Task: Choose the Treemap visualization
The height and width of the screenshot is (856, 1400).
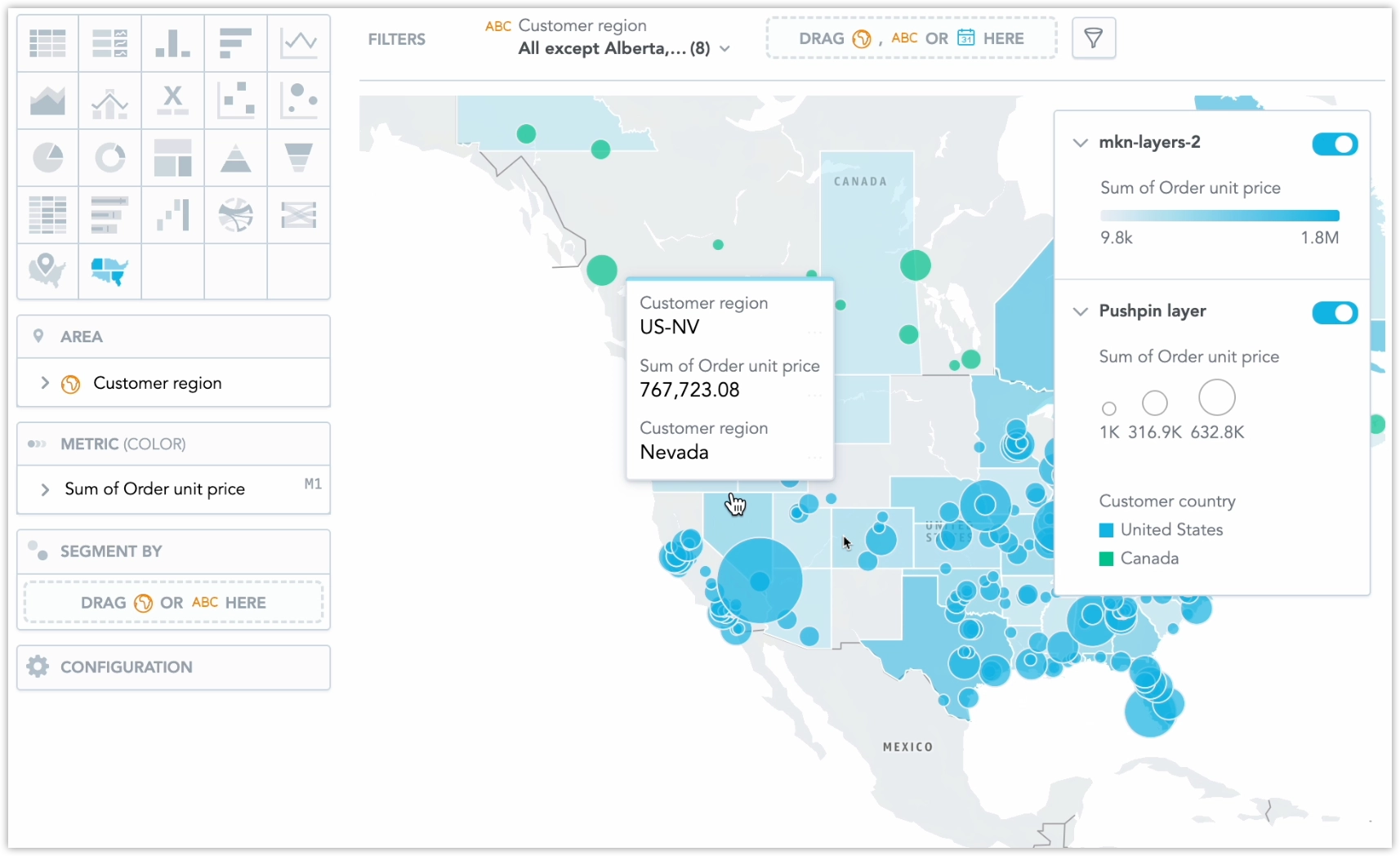Action: [x=172, y=158]
